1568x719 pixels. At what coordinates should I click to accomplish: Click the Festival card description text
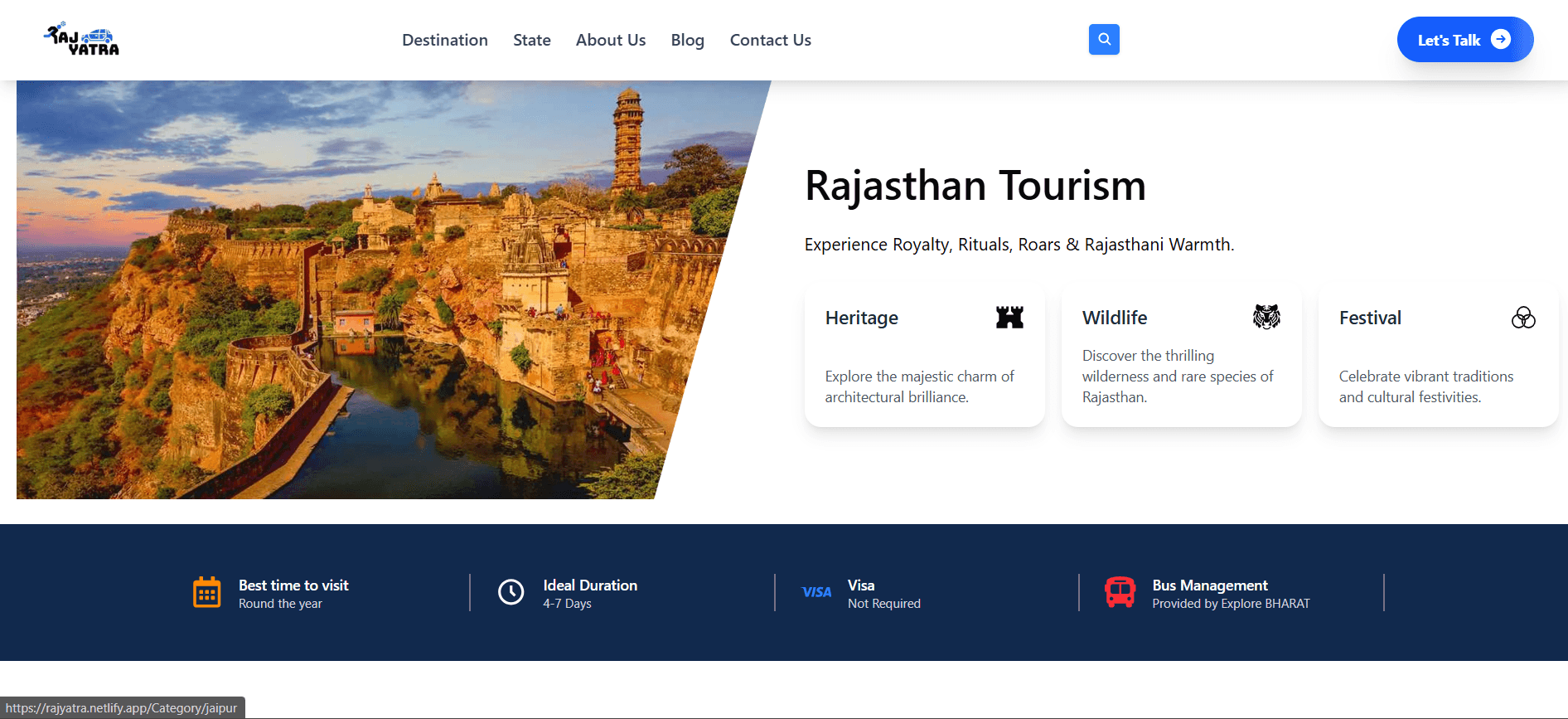click(1425, 386)
